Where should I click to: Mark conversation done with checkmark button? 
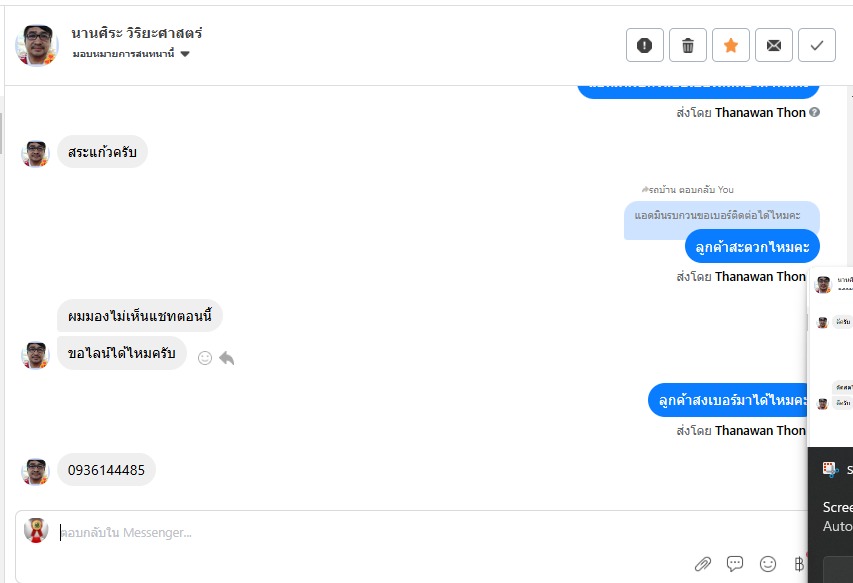pos(817,45)
